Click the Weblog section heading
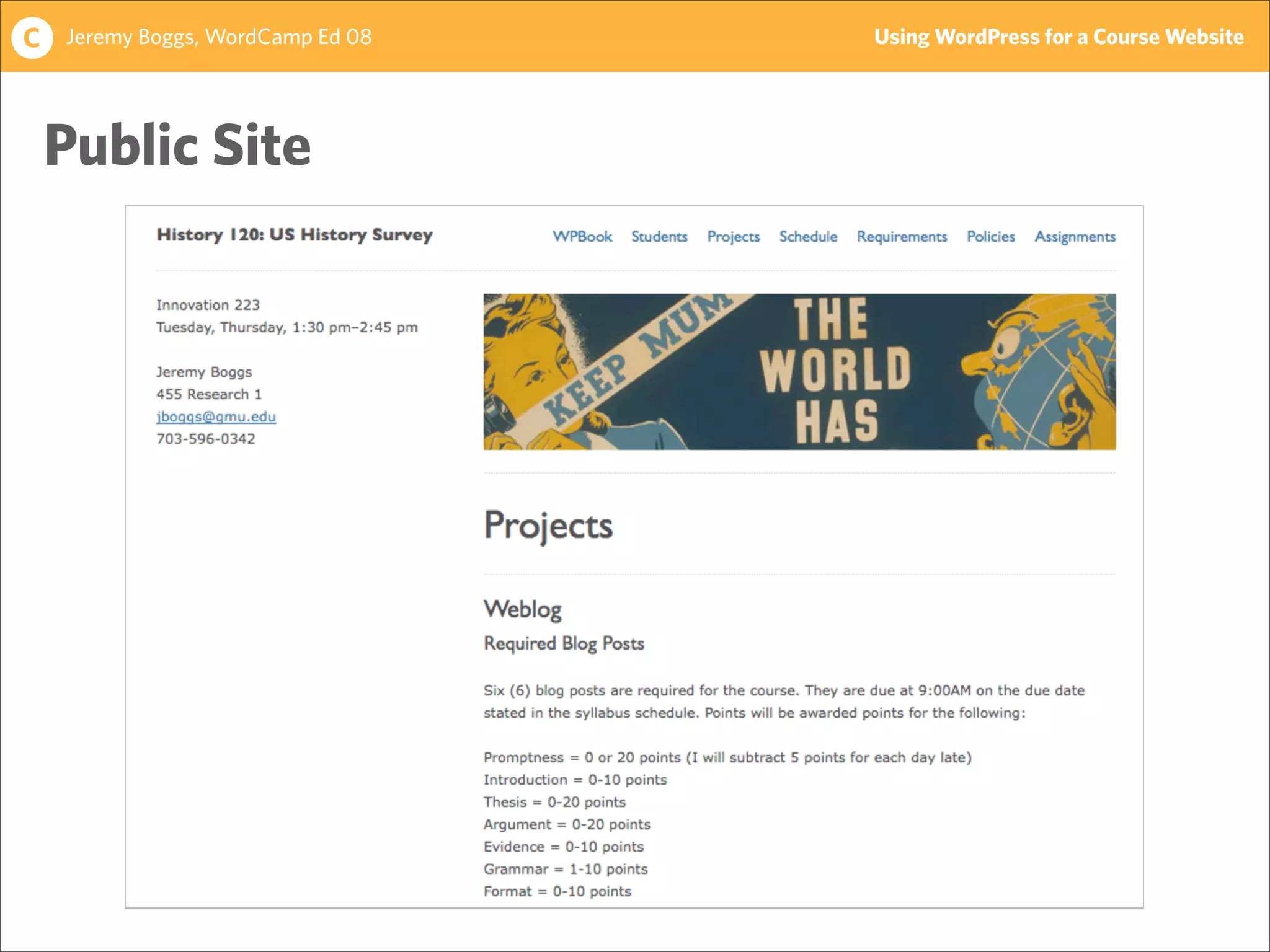 (x=523, y=610)
